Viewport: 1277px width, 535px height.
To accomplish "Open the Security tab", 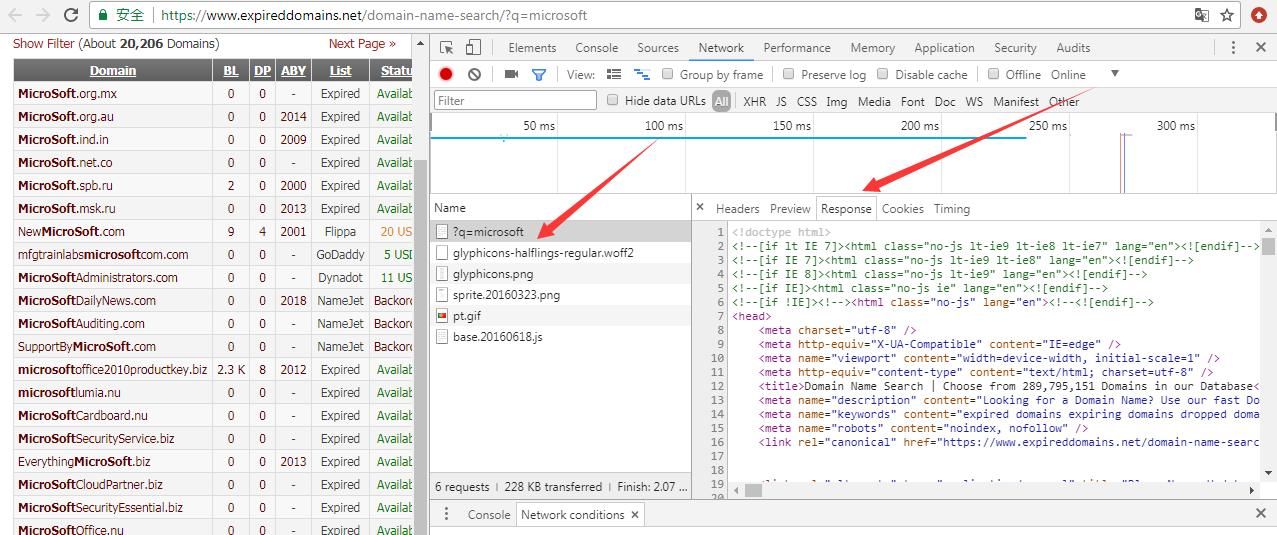I will click(1015, 47).
